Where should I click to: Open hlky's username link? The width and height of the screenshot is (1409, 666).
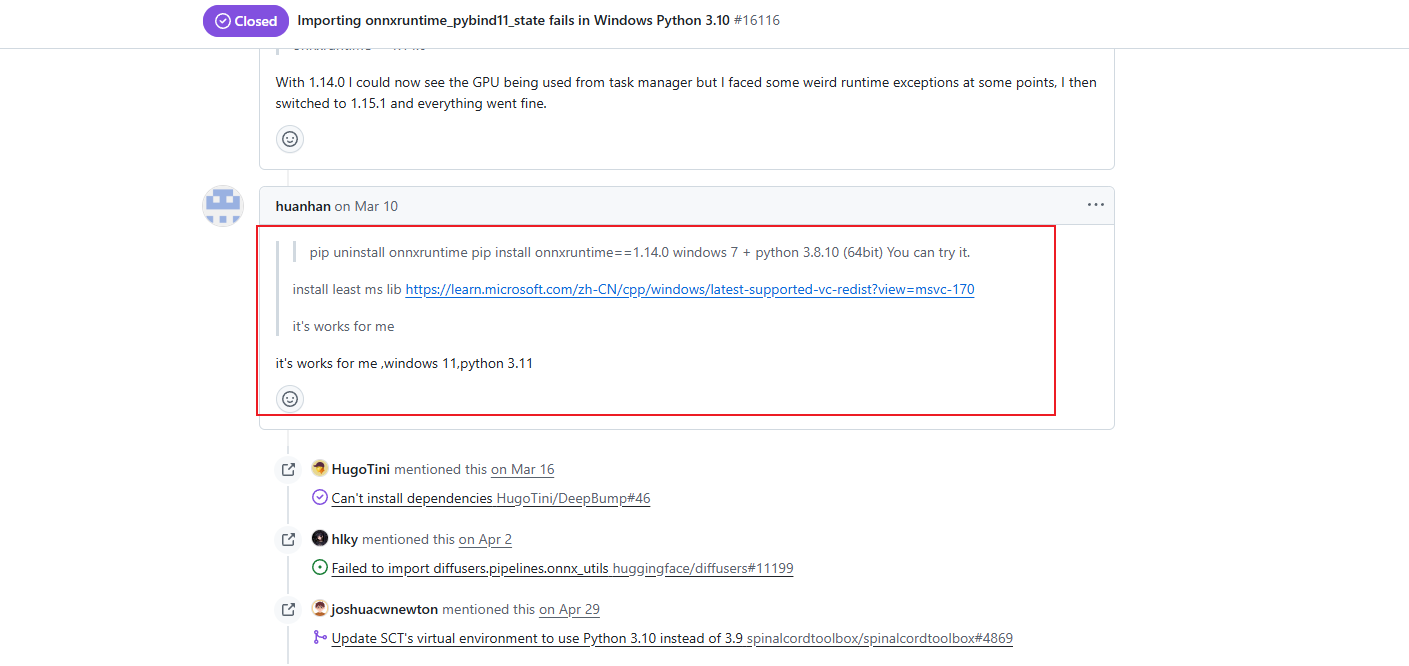(344, 538)
